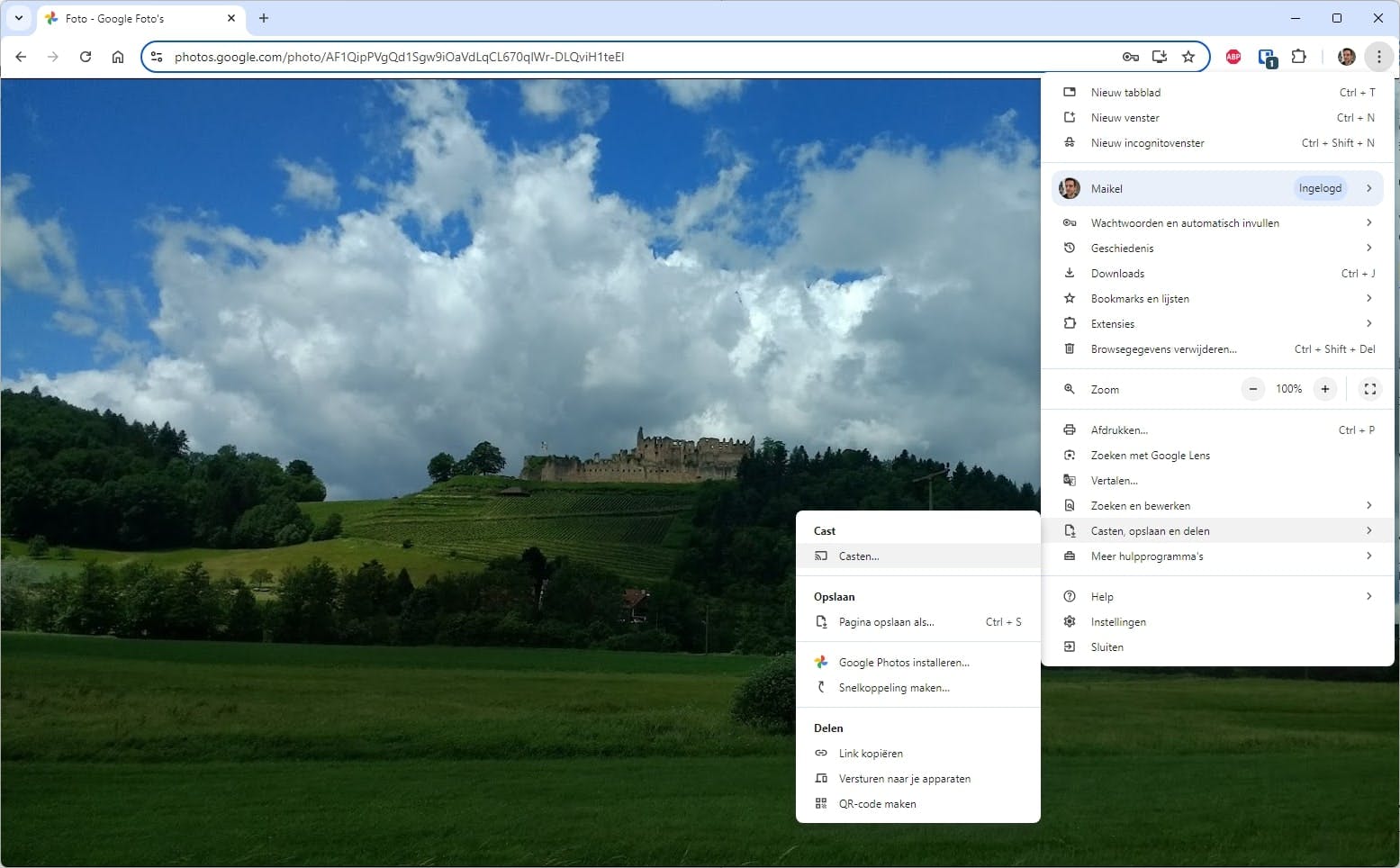Click the forward navigation arrow
The image size is (1400, 868).
coord(53,57)
